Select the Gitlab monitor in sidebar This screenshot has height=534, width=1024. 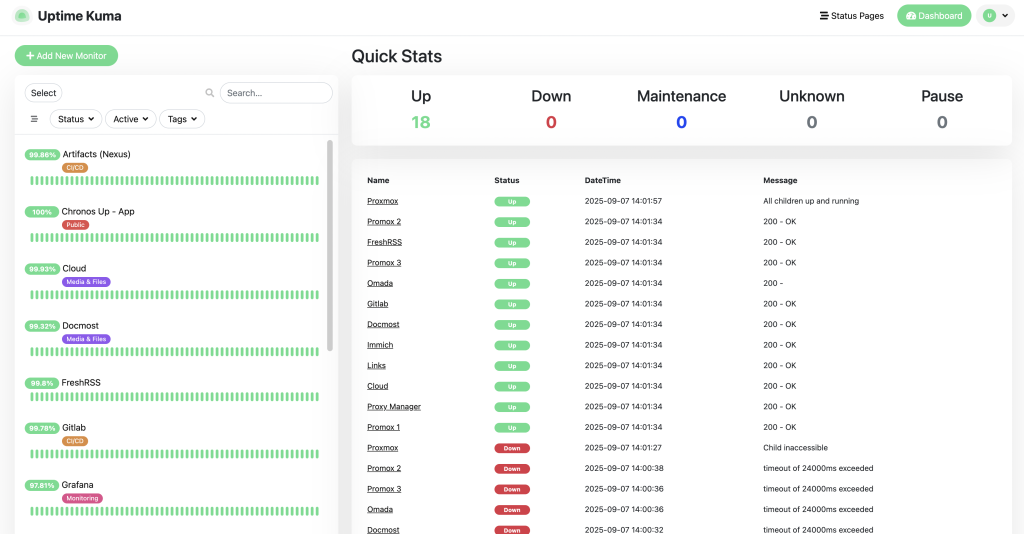74,428
